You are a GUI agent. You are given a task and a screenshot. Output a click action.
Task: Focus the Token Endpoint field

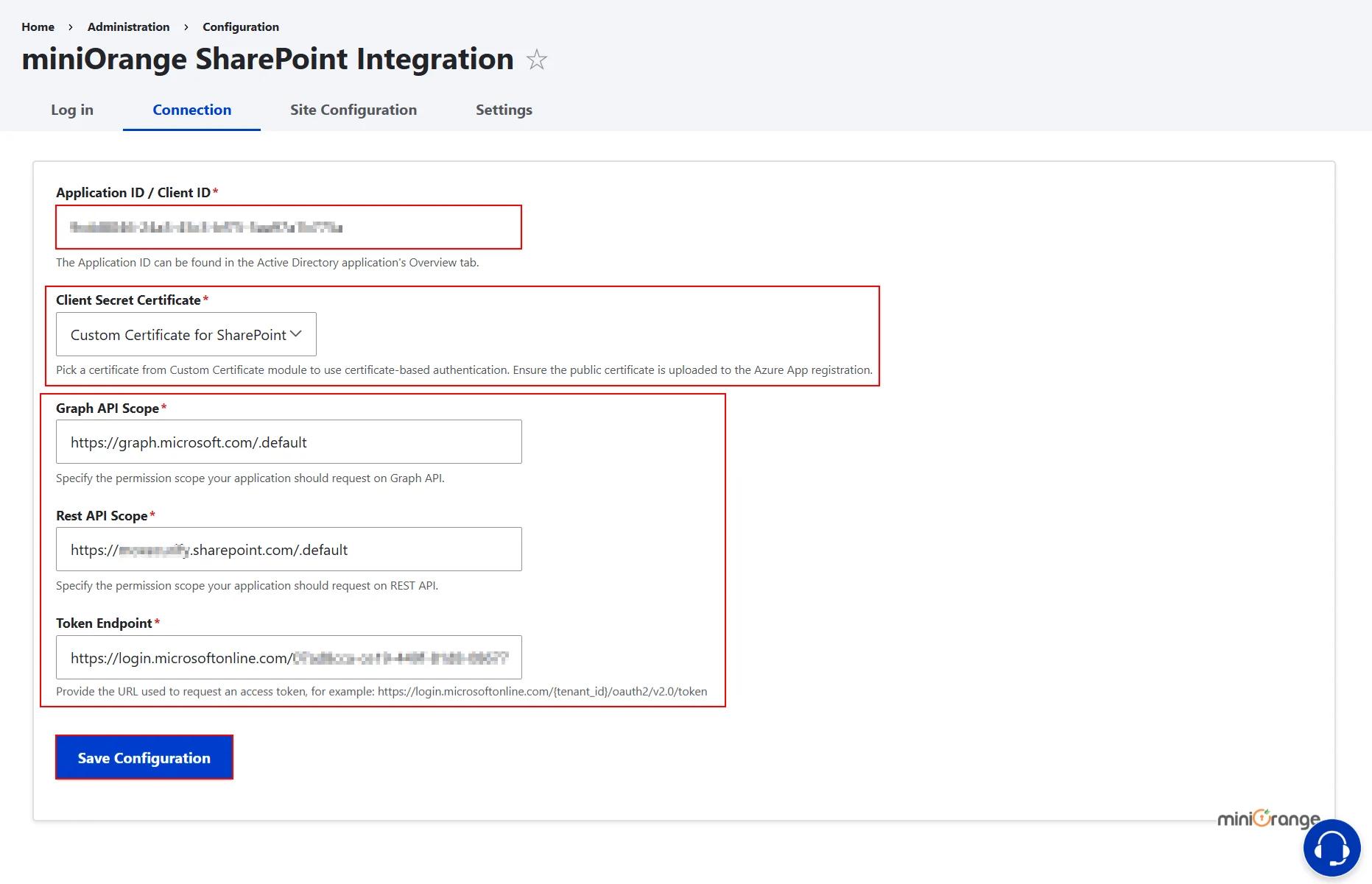point(288,657)
